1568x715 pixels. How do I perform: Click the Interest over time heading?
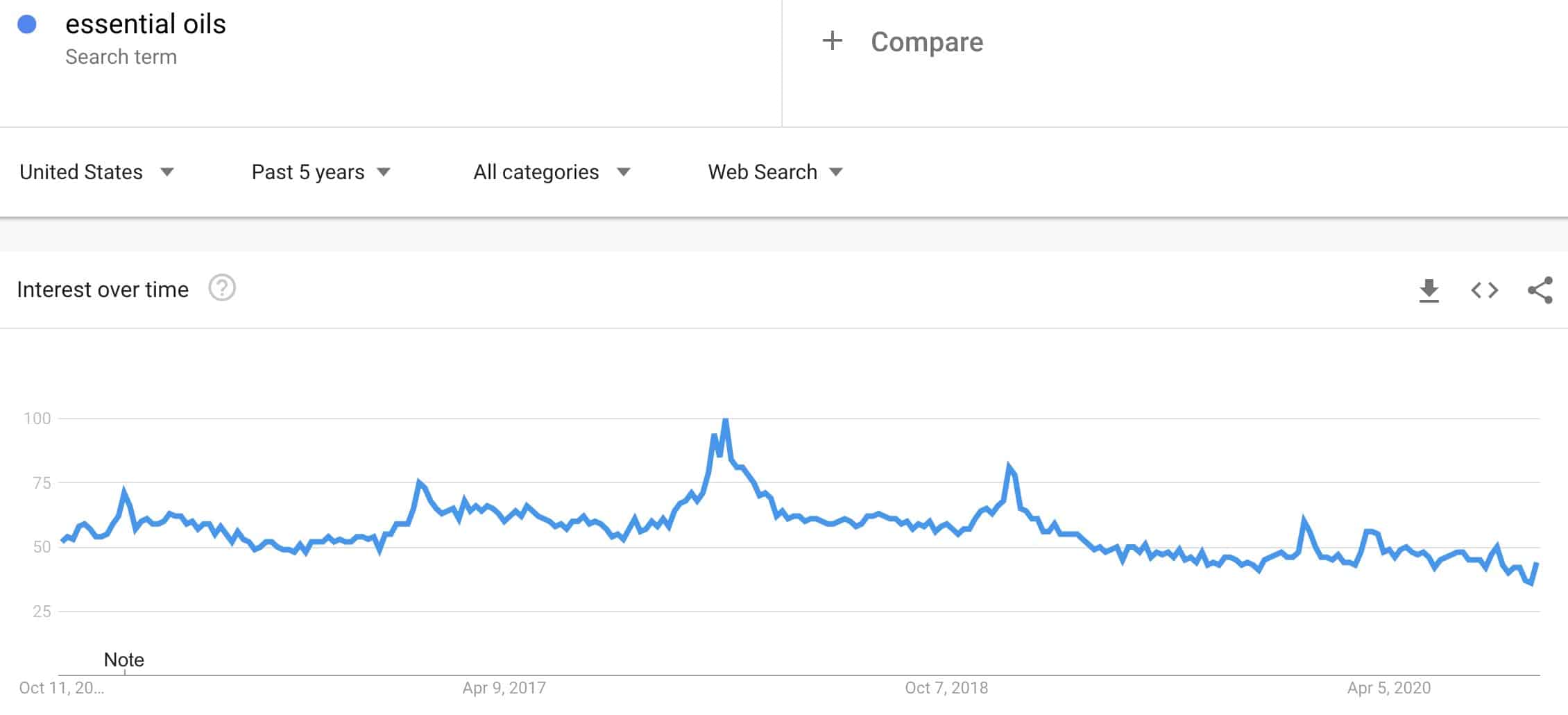[103, 289]
